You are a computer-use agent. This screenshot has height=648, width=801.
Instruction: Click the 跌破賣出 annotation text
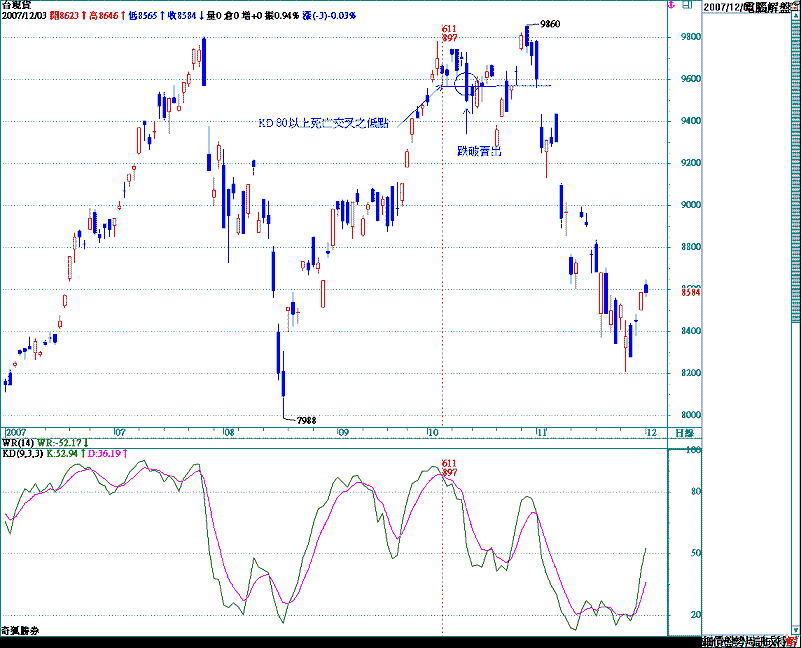pos(478,150)
